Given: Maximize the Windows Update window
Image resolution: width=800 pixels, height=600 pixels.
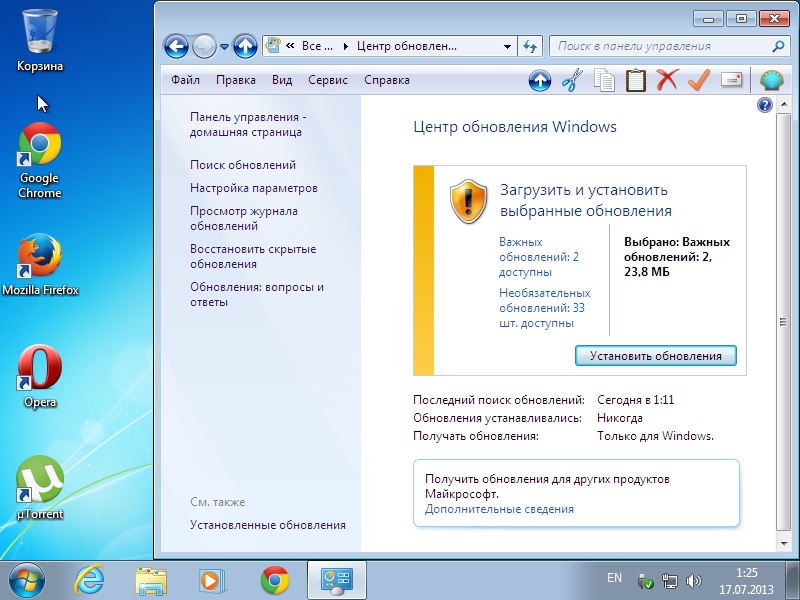Looking at the screenshot, I should tap(741, 19).
